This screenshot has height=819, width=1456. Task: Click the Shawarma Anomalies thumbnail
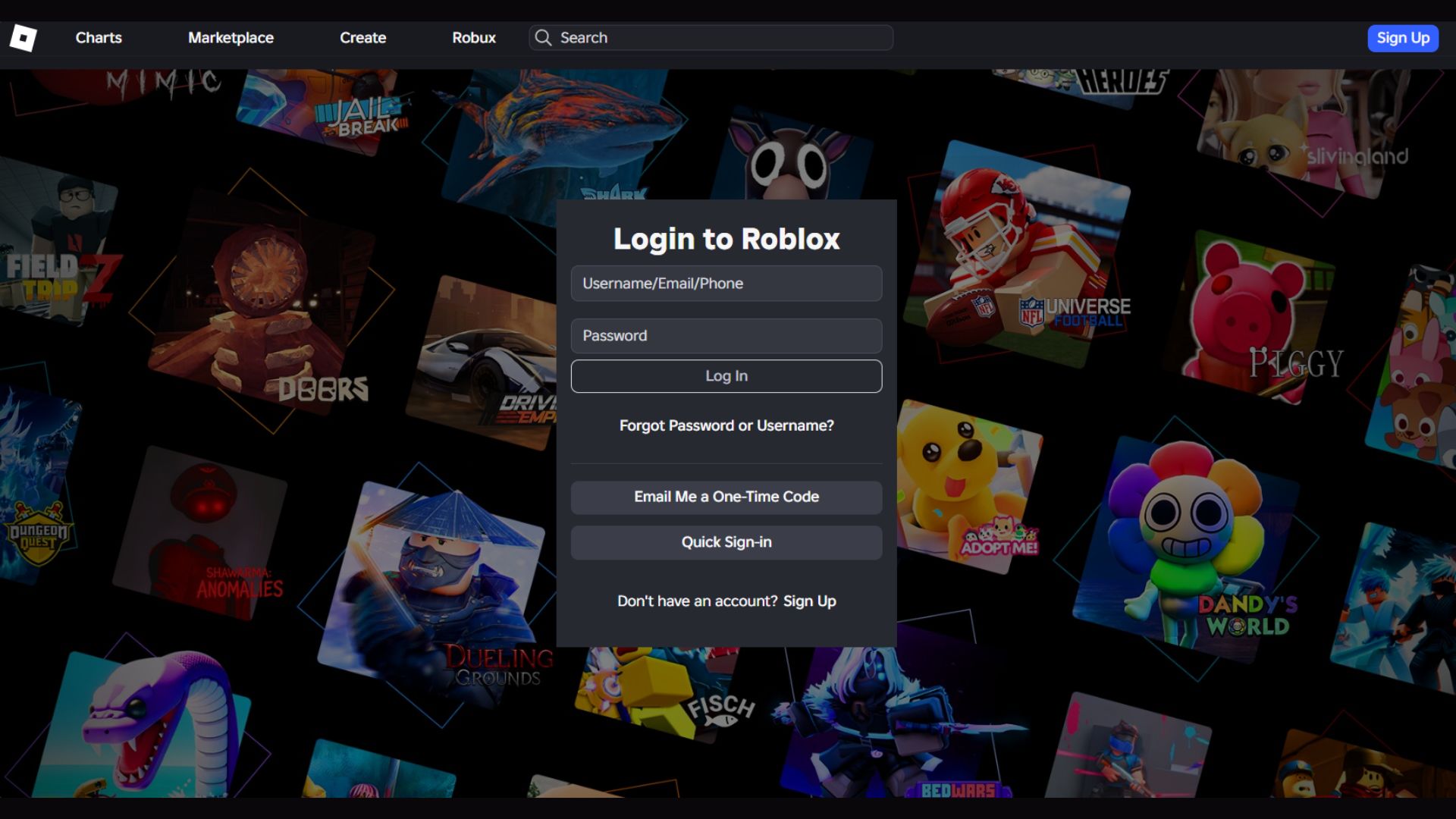click(201, 535)
